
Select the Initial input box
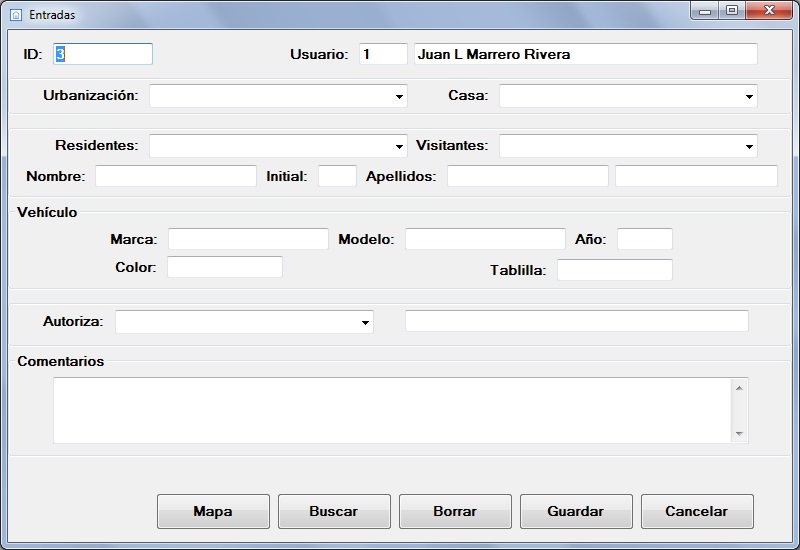[x=337, y=176]
